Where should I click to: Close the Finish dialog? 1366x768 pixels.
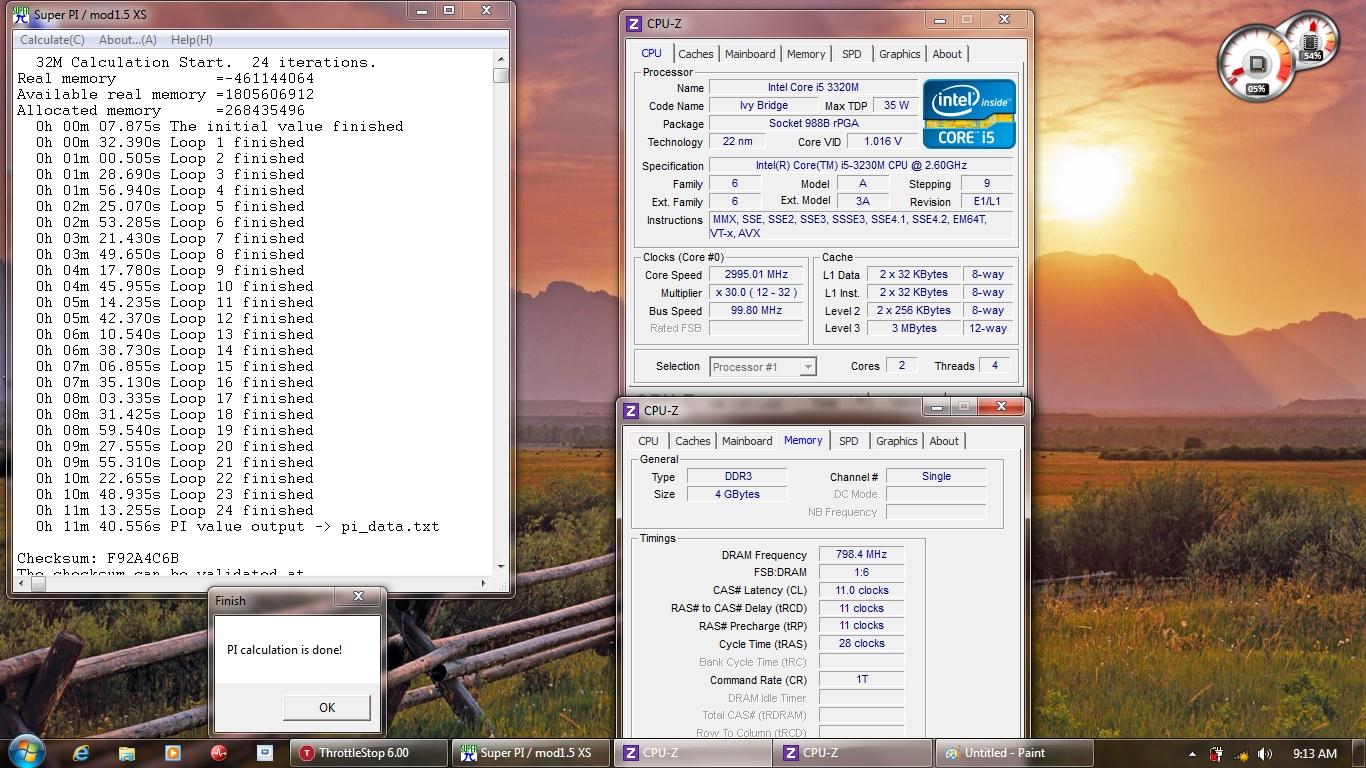pyautogui.click(x=358, y=597)
